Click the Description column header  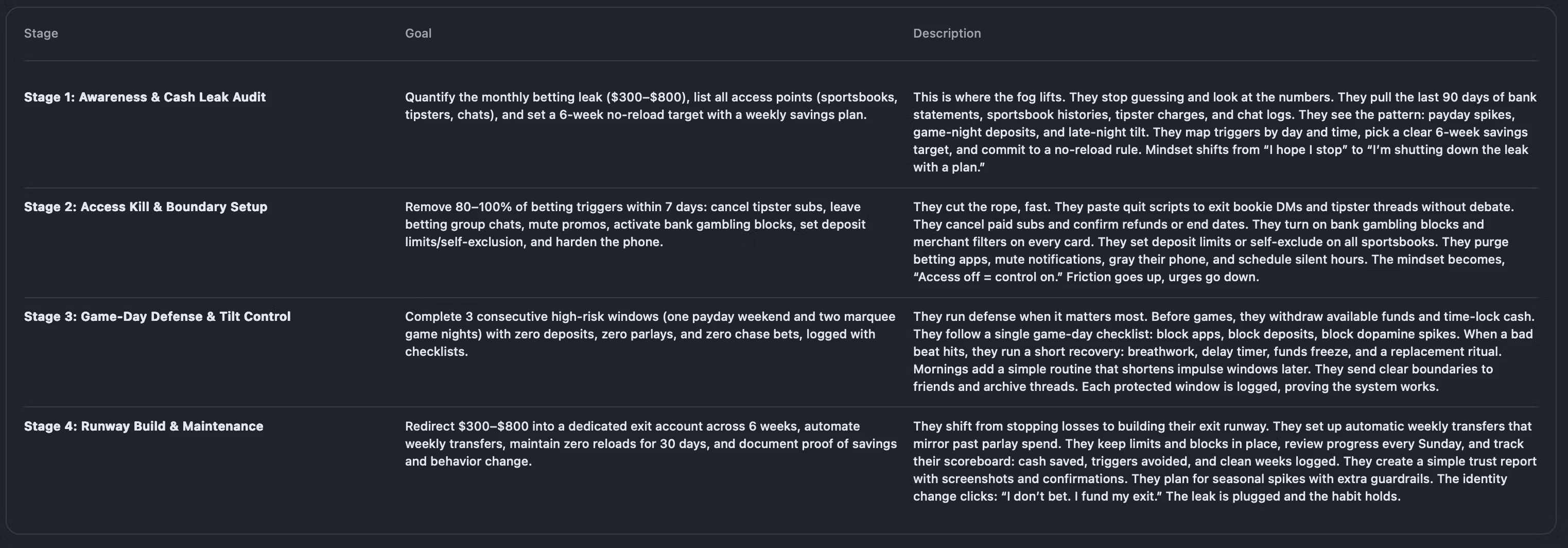pyautogui.click(x=947, y=33)
